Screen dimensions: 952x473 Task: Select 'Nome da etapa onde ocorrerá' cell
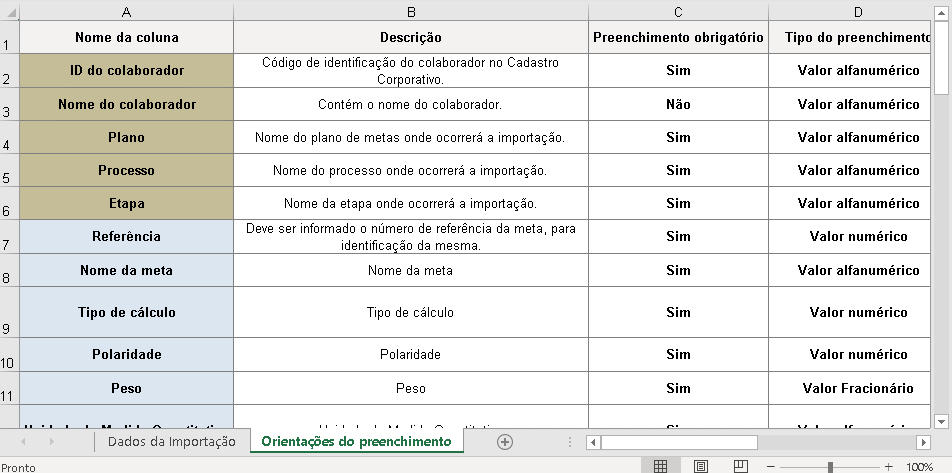(x=411, y=203)
